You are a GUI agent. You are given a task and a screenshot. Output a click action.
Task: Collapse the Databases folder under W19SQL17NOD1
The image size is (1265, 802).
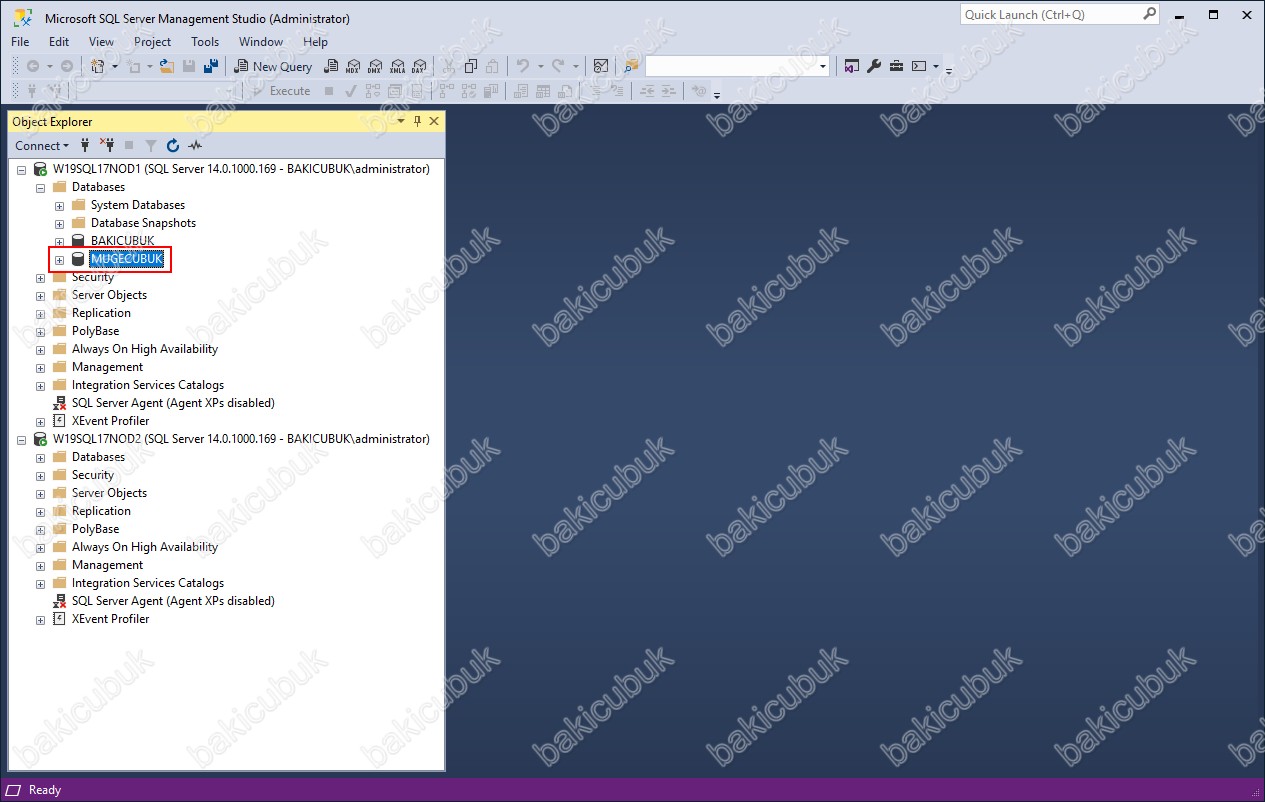pyautogui.click(x=40, y=188)
